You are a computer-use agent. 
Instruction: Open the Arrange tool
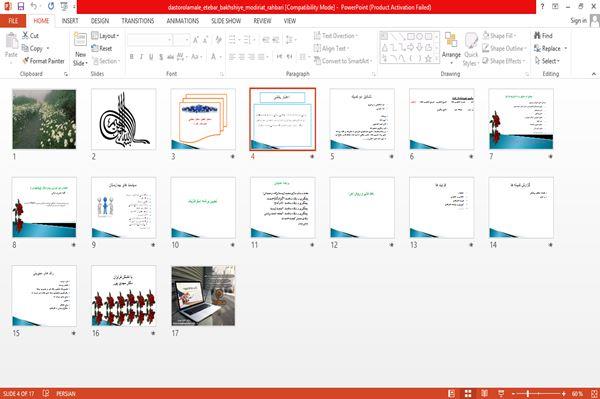click(451, 48)
